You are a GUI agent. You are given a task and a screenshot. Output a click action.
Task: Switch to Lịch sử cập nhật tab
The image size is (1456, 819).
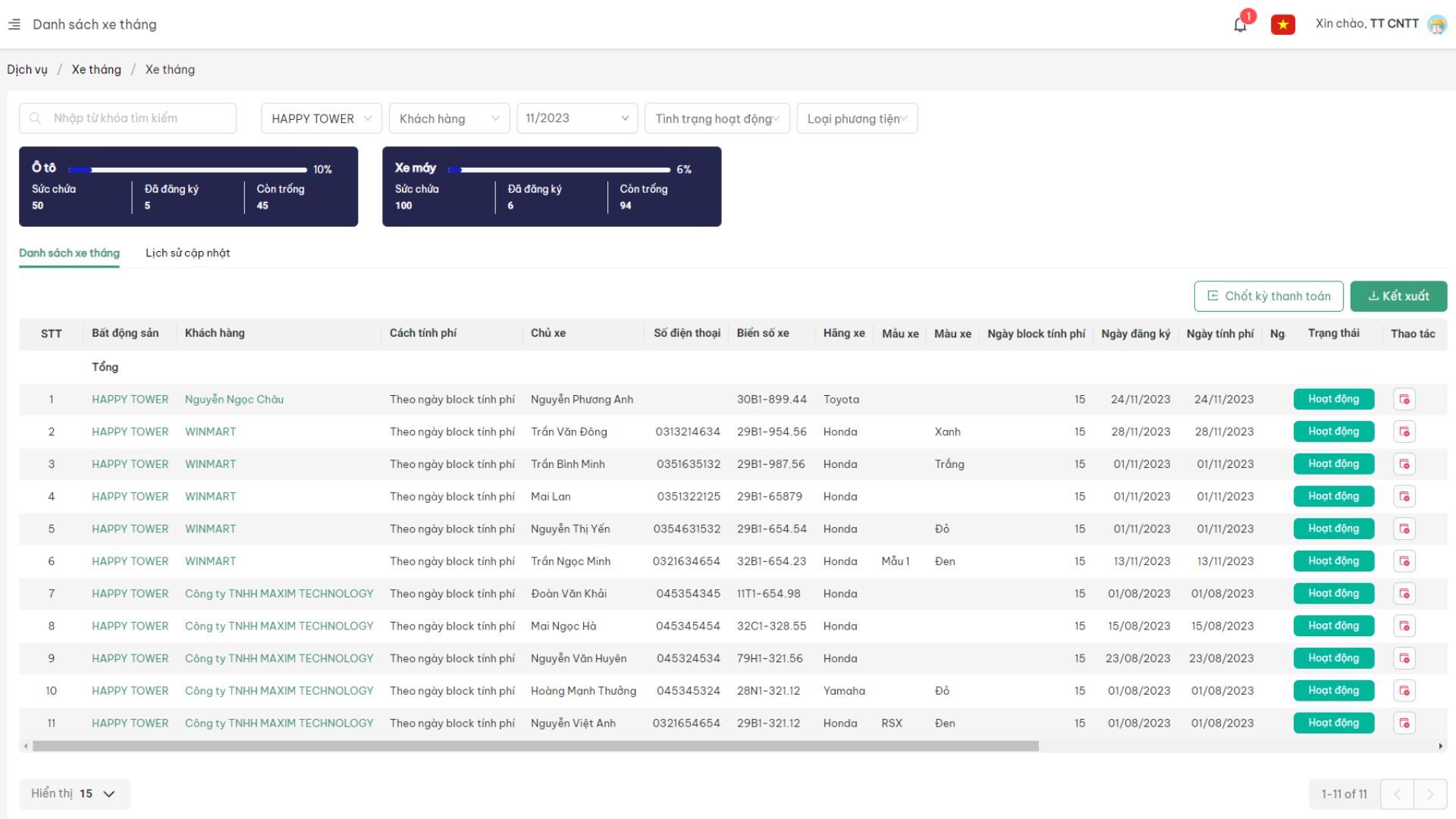[x=187, y=253]
